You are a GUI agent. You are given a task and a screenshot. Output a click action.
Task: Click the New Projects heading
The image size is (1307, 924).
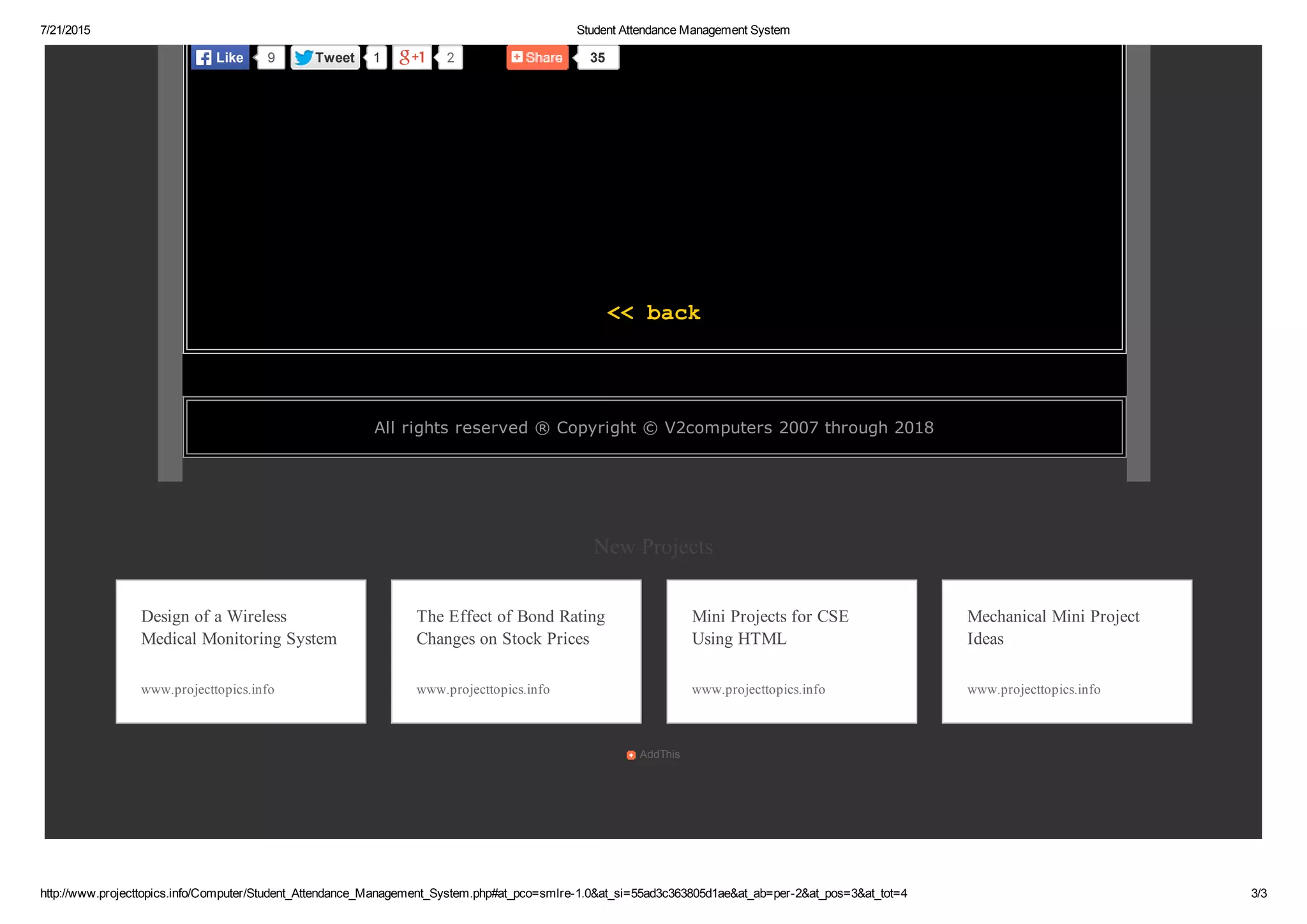[x=653, y=547]
